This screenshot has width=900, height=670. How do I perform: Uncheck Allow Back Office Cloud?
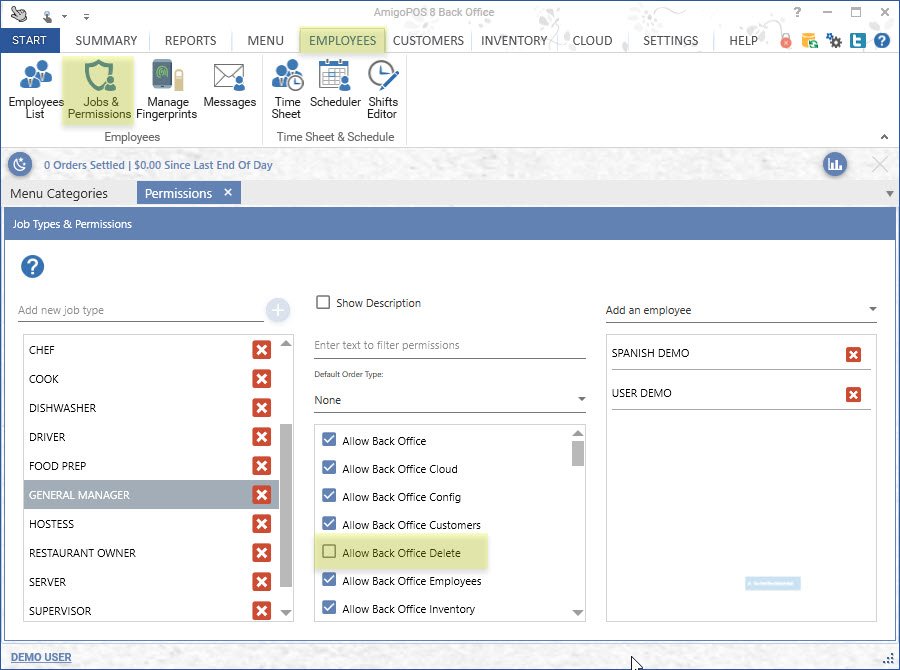[x=328, y=469]
